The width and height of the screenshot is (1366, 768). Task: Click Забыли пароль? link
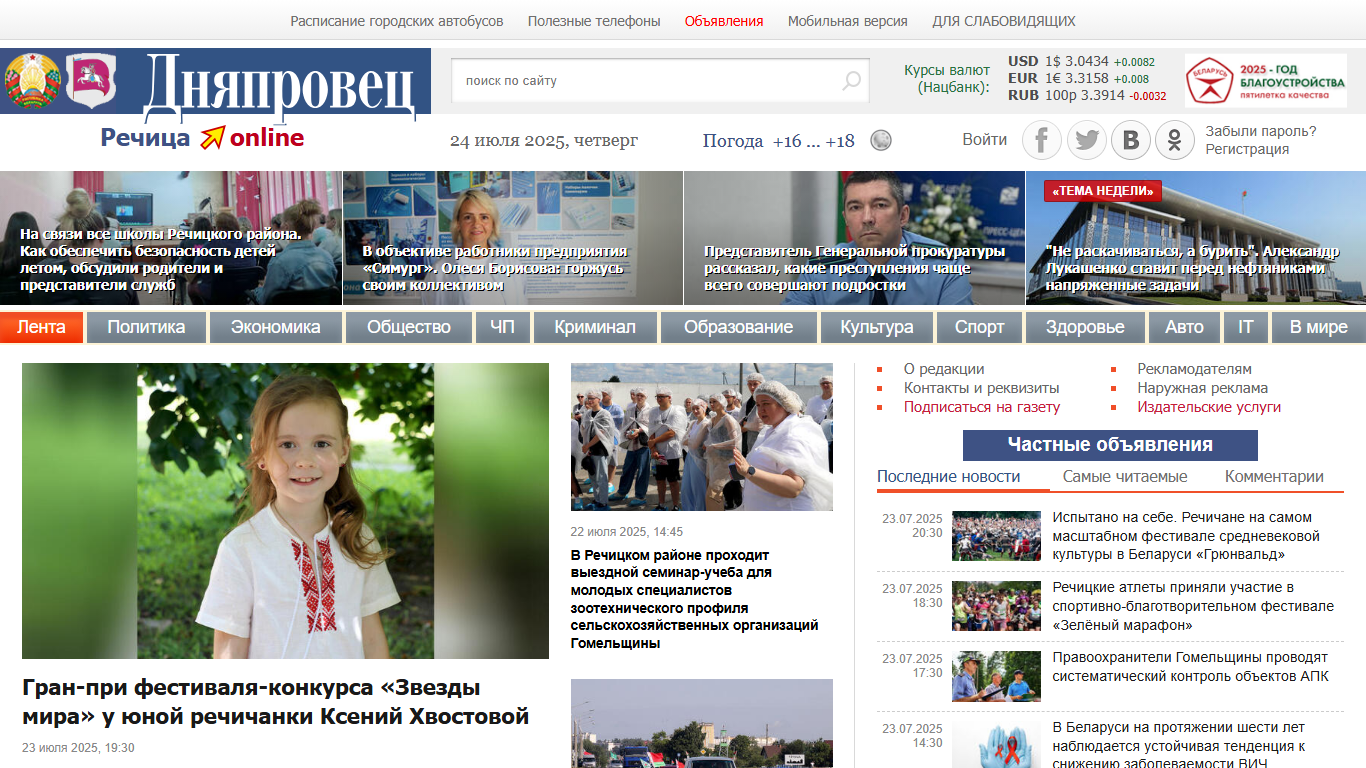pos(1261,131)
